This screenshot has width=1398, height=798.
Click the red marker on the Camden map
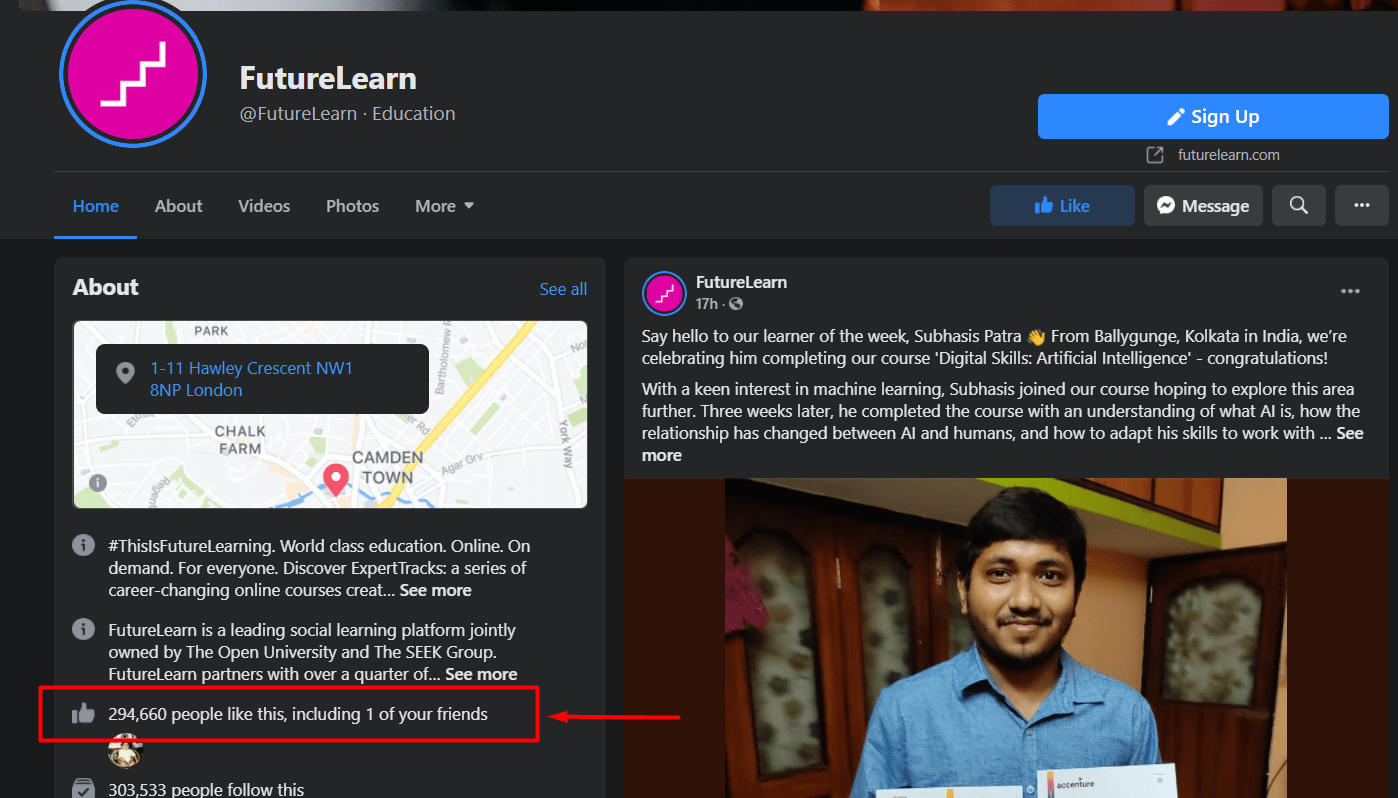point(336,478)
